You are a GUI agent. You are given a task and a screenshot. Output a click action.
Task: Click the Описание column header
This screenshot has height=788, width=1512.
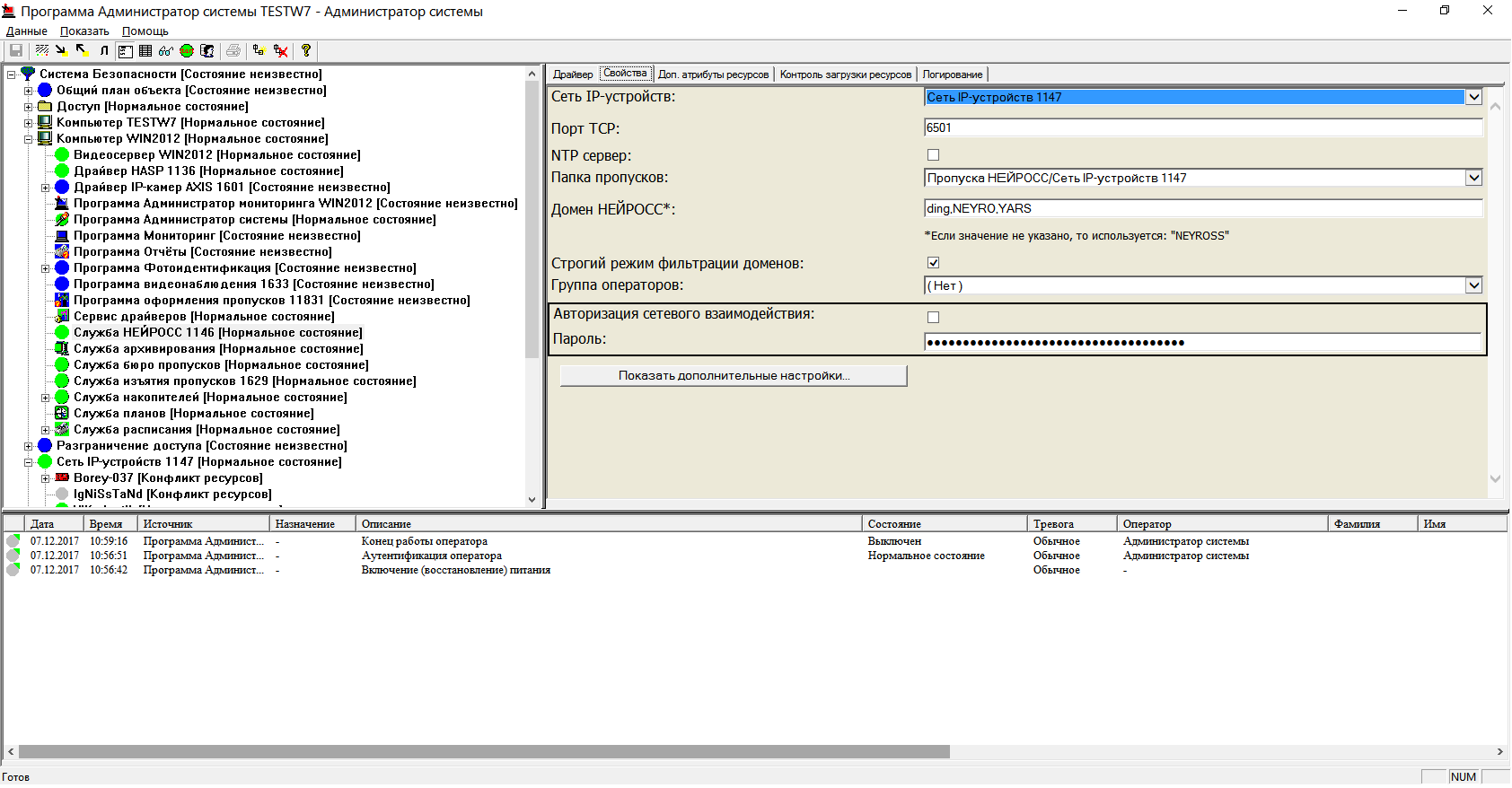[386, 524]
